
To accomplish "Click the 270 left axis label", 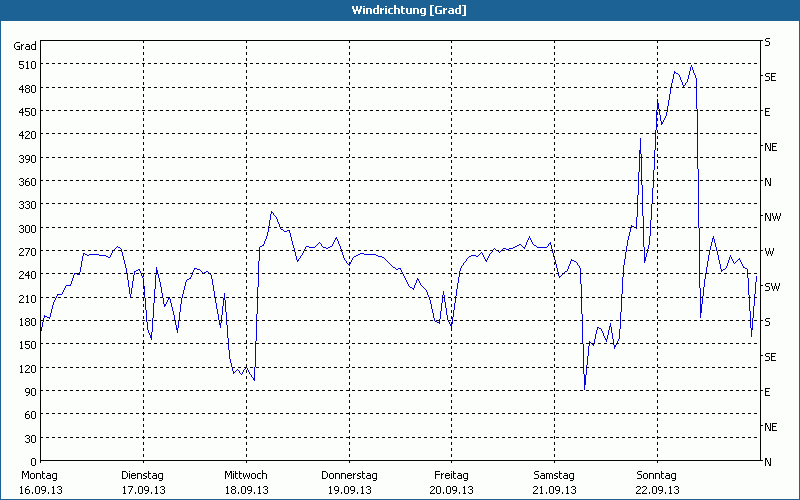I will (x=28, y=252).
